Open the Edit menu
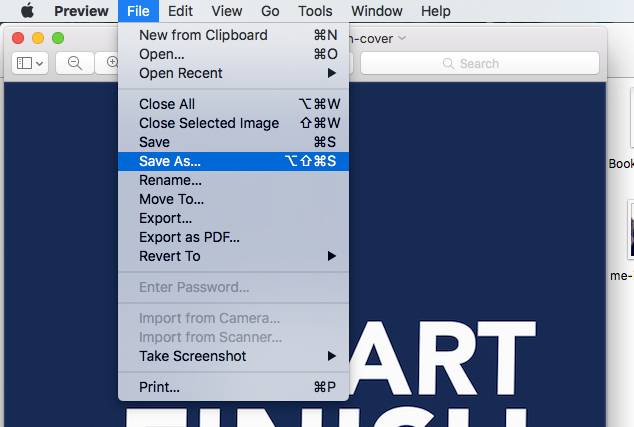The width and height of the screenshot is (634, 427). tap(180, 11)
